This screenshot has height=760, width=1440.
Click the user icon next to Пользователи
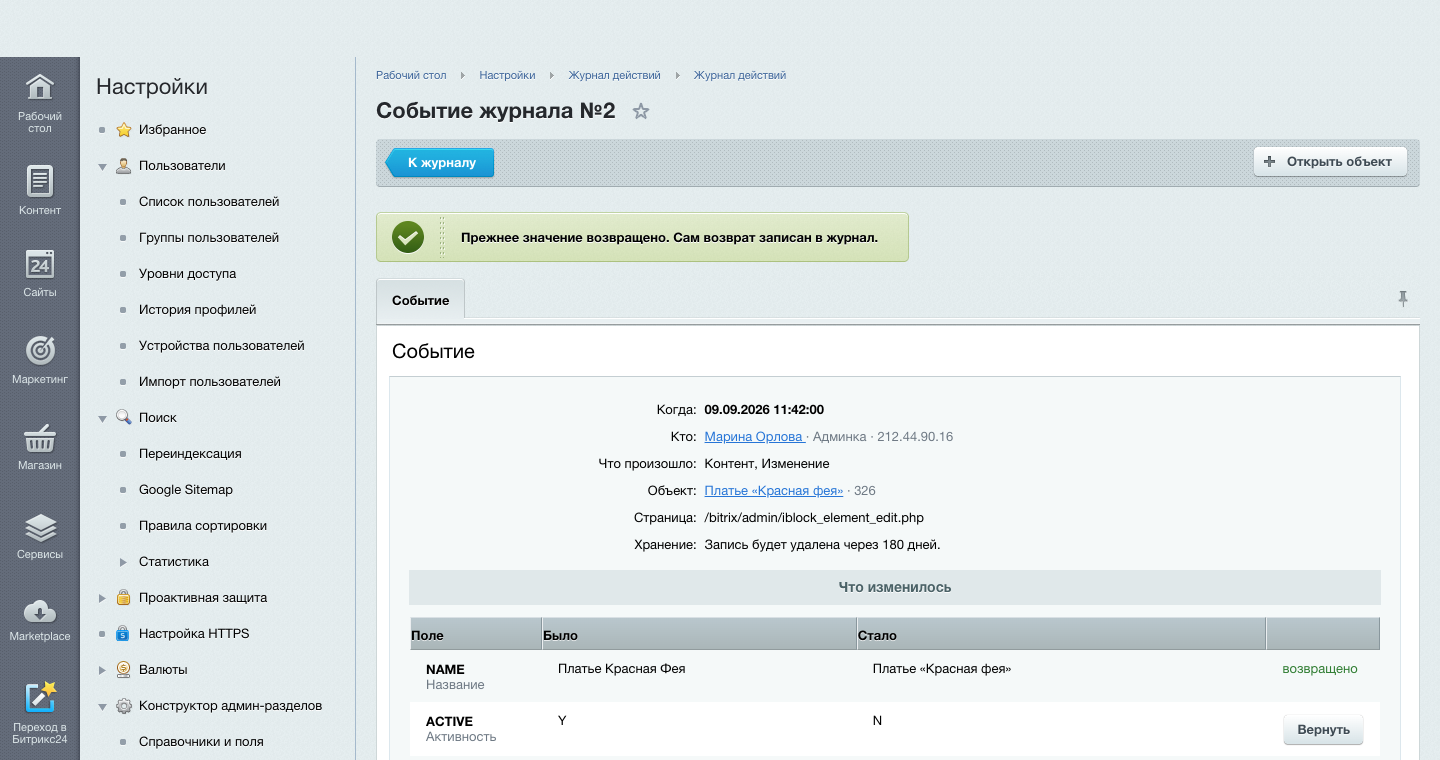pos(124,166)
